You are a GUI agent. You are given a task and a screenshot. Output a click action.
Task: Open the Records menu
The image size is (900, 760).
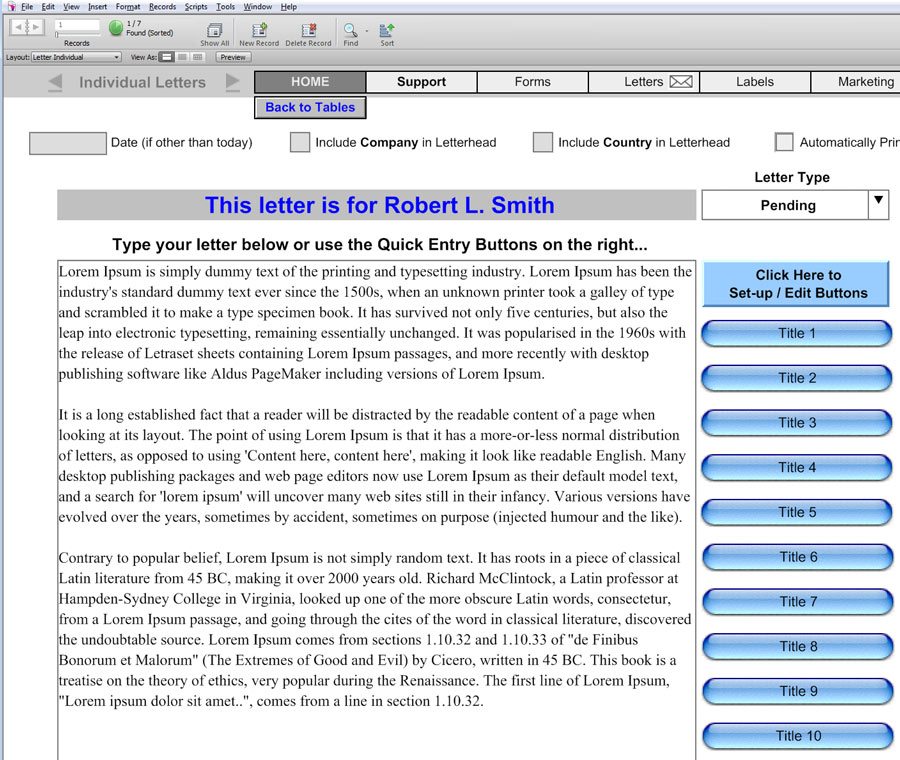click(162, 7)
